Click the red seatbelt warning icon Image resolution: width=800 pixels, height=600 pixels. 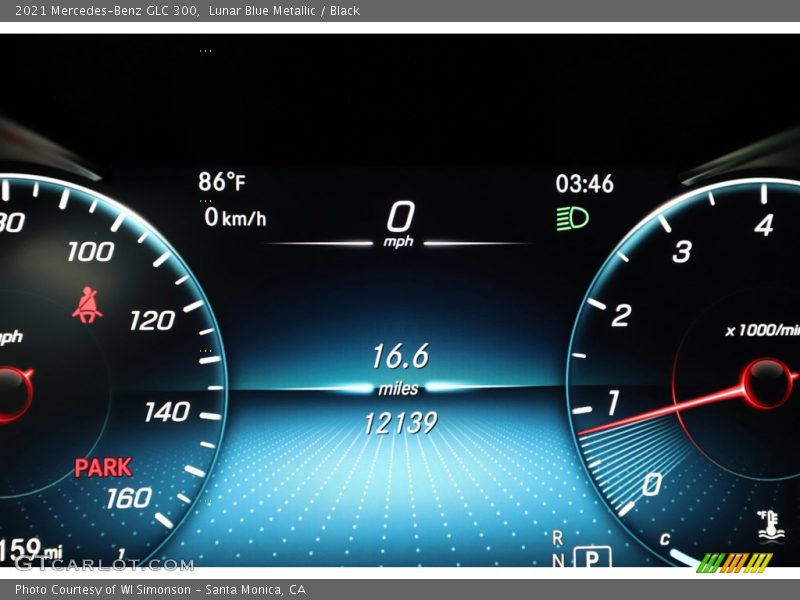pyautogui.click(x=87, y=305)
